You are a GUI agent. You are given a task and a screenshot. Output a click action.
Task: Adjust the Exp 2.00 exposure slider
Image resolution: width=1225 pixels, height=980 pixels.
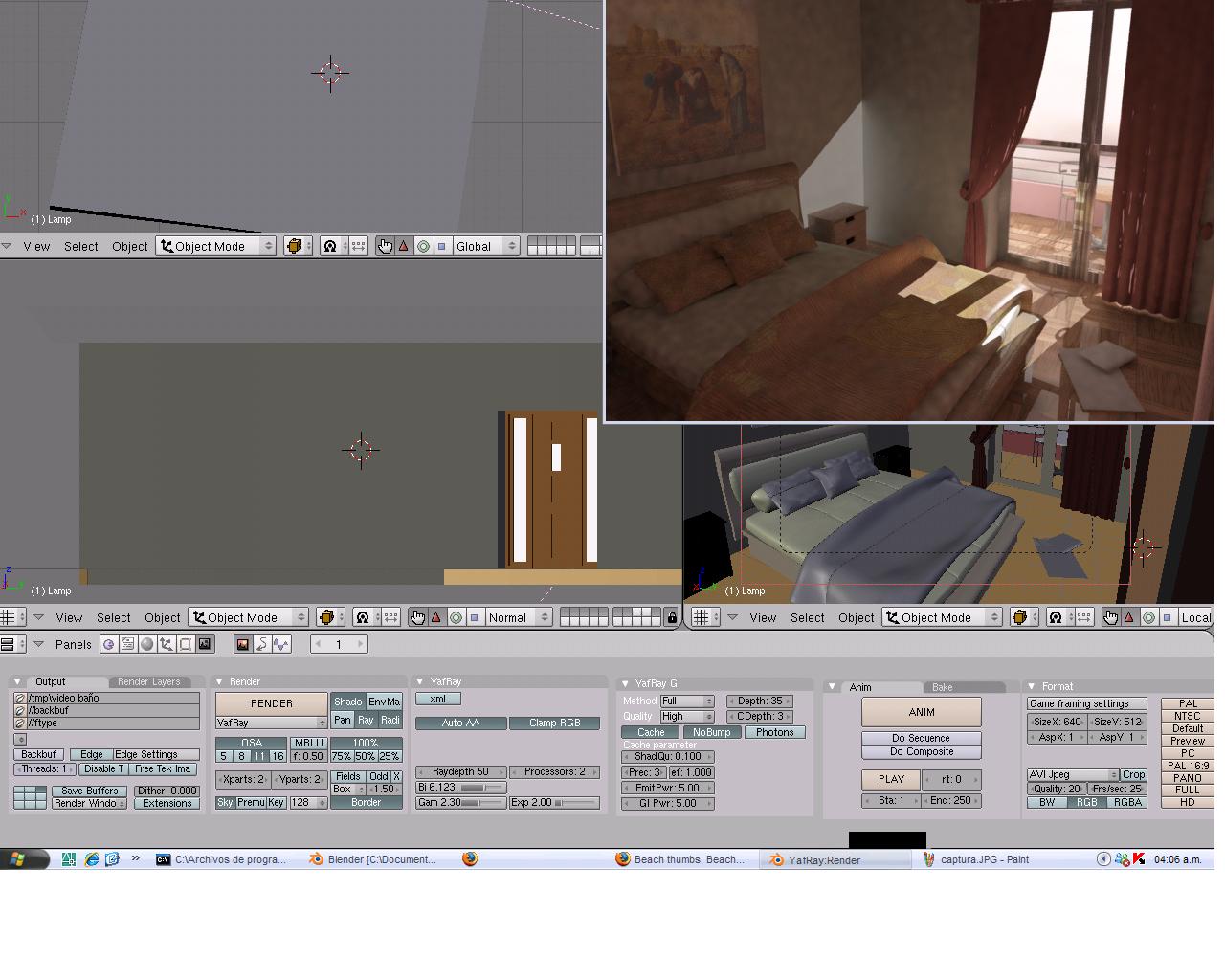click(x=555, y=802)
